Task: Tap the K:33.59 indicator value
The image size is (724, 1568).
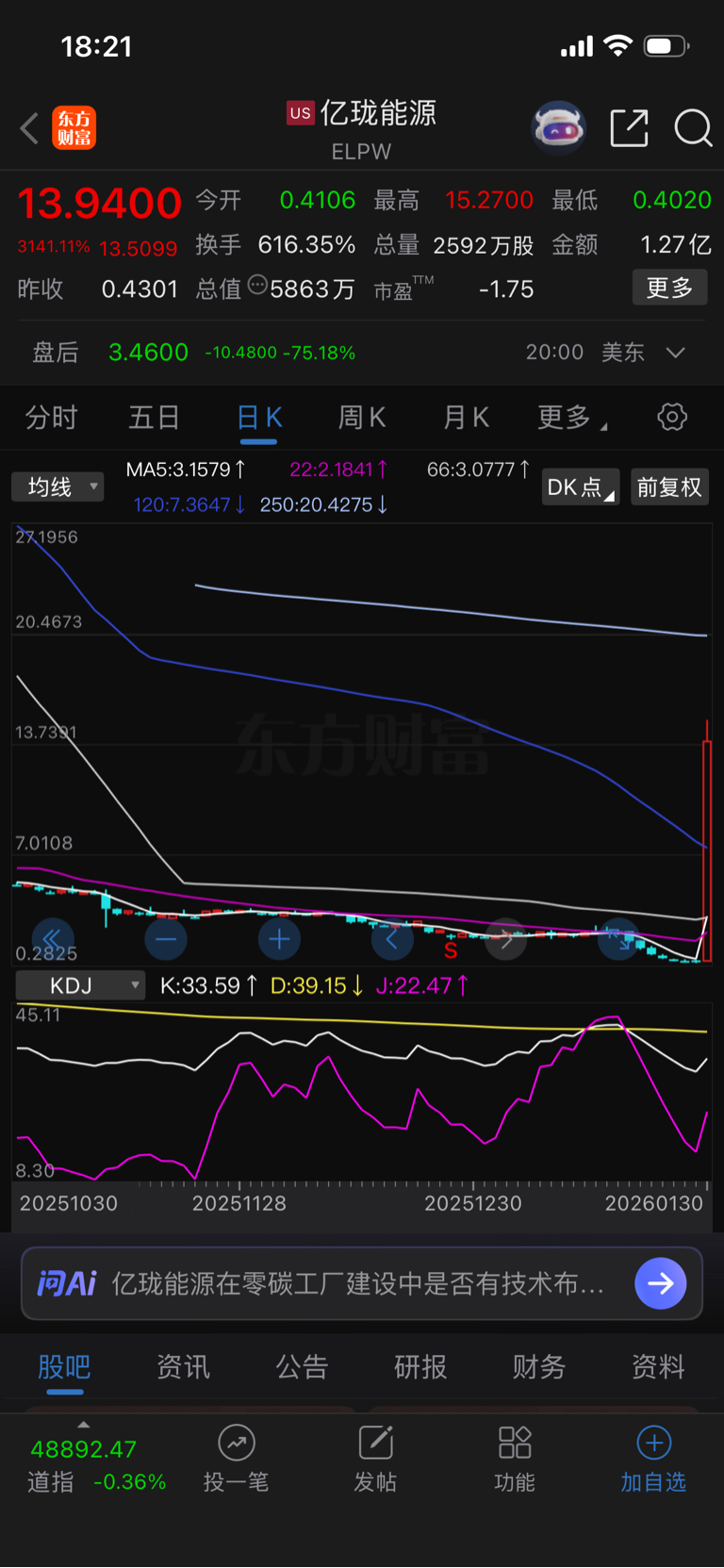Action: click(x=208, y=985)
